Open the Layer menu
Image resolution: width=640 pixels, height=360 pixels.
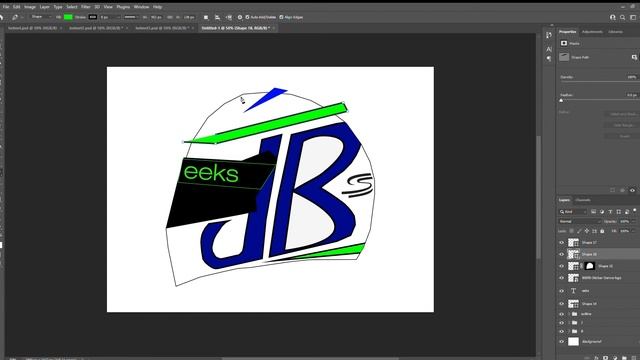tap(44, 7)
